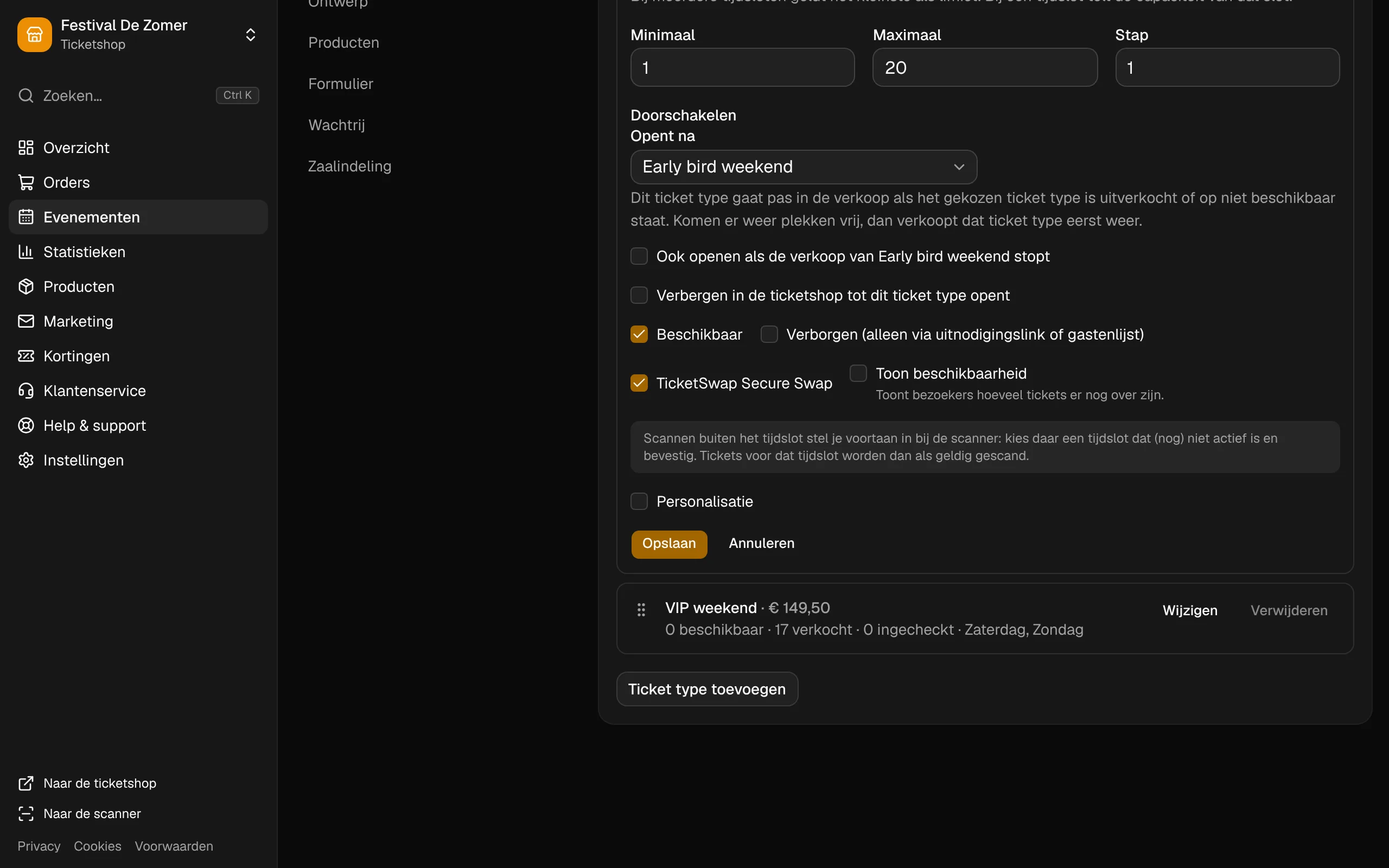Click the Orders shopping cart icon
The height and width of the screenshot is (868, 1389).
(26, 183)
